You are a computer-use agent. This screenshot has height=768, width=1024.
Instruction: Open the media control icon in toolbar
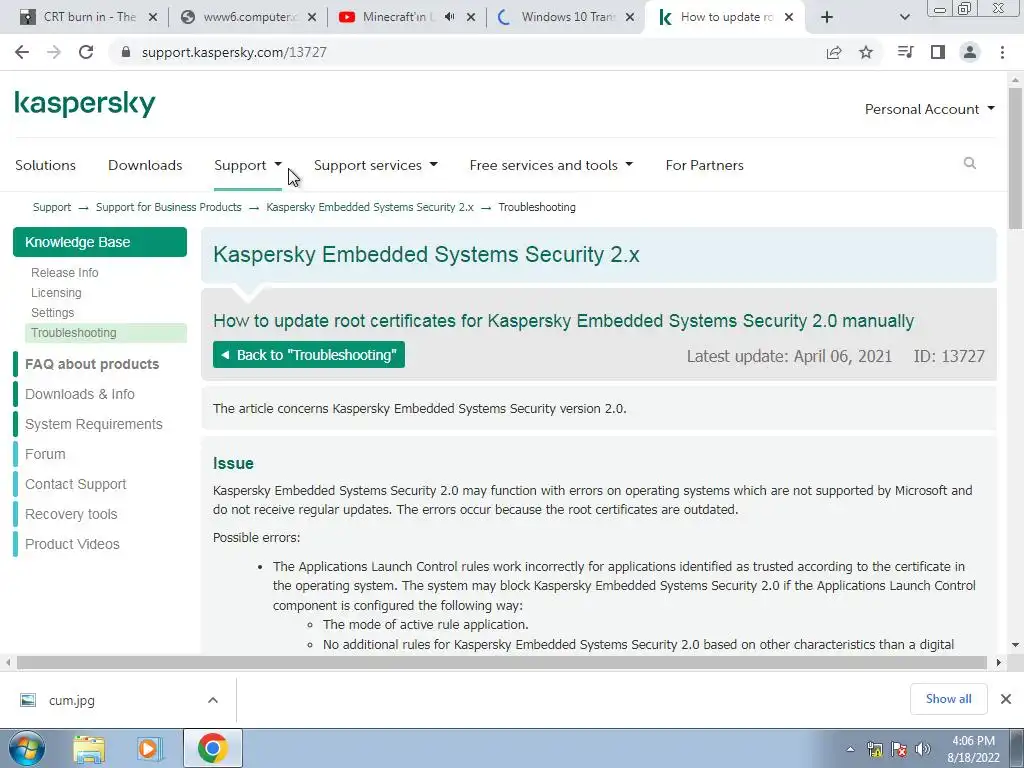[905, 52]
